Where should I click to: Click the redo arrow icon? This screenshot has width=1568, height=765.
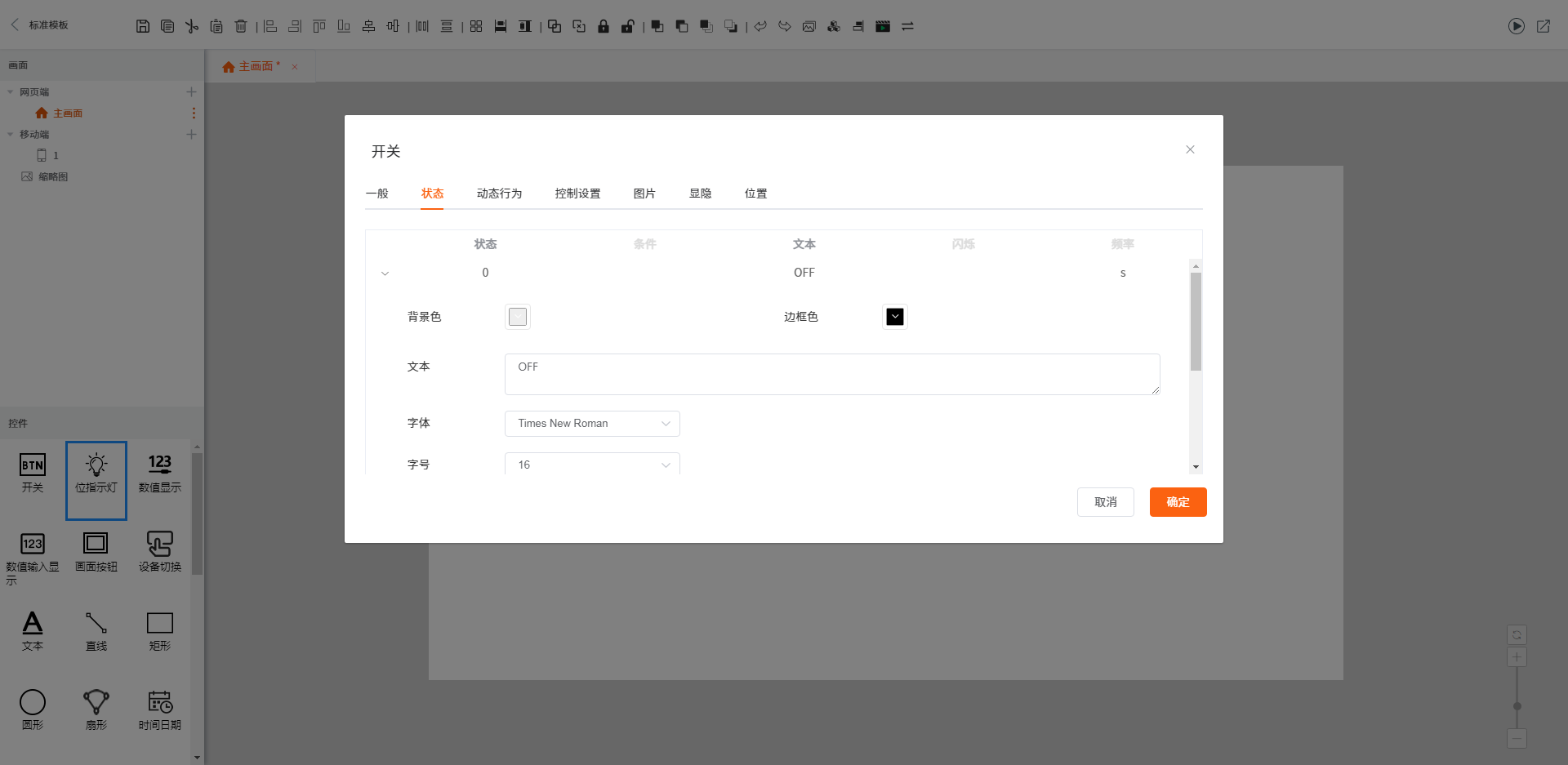pos(785,26)
